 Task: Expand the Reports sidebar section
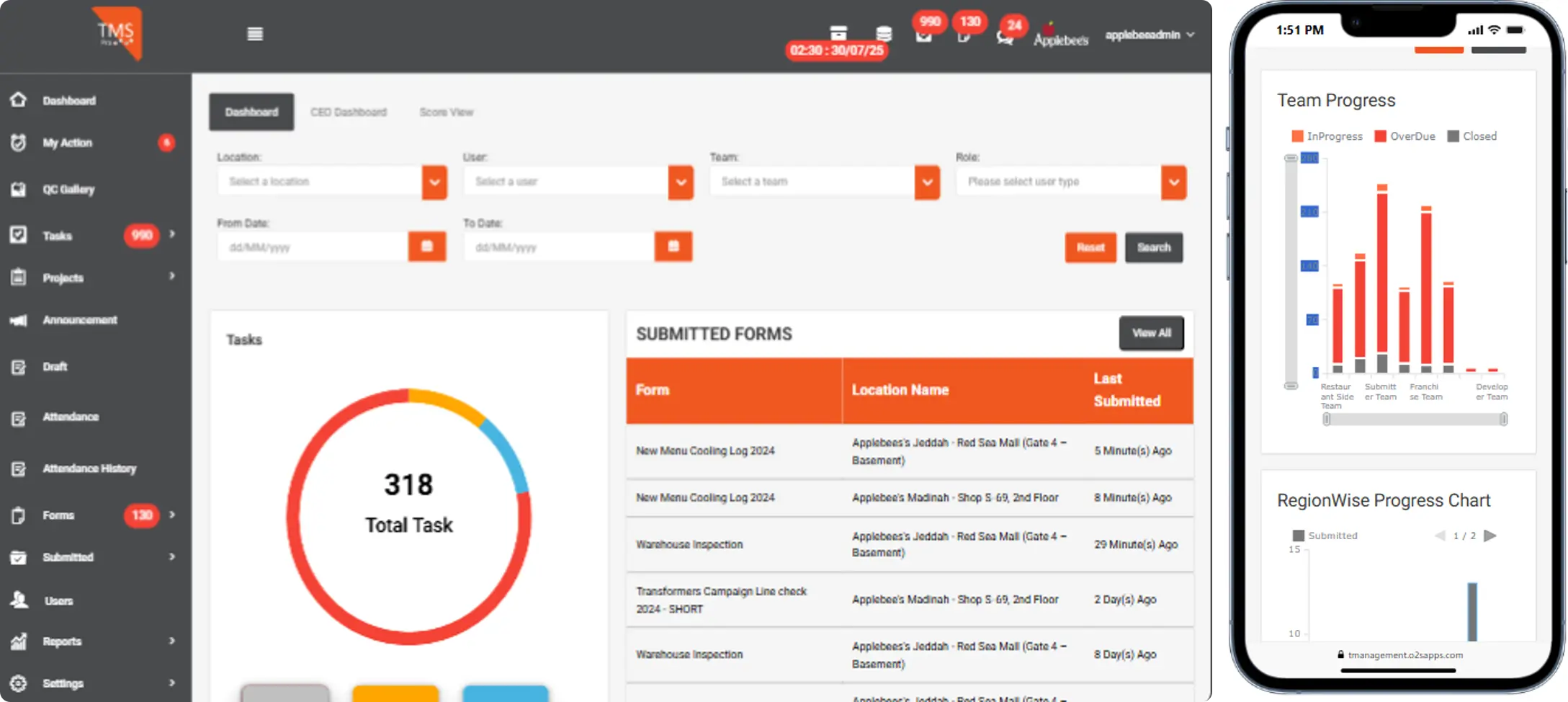click(x=61, y=641)
